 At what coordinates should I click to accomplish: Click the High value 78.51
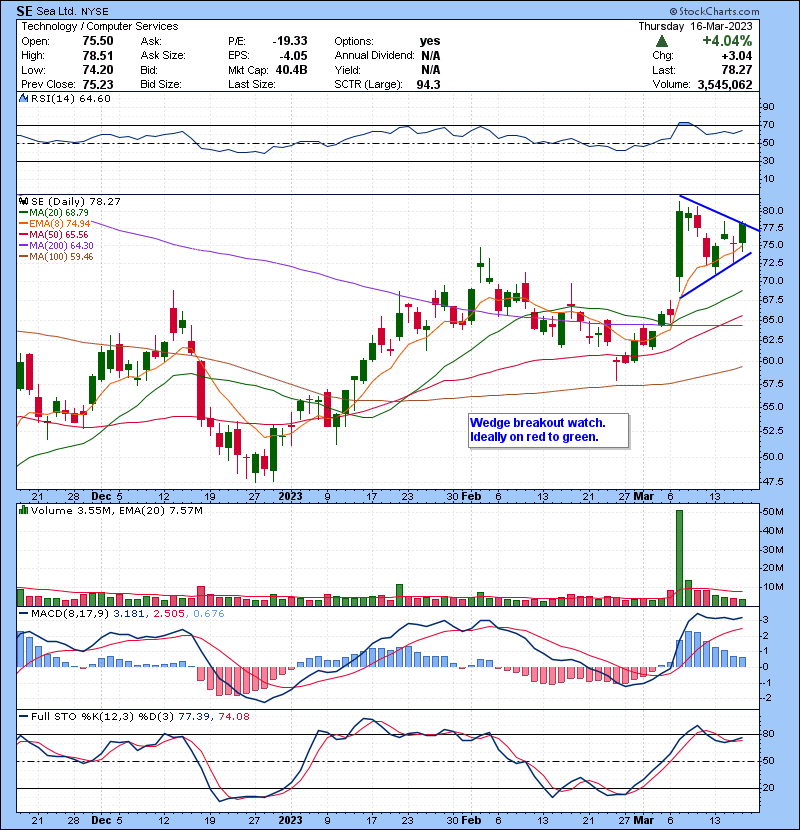point(98,56)
